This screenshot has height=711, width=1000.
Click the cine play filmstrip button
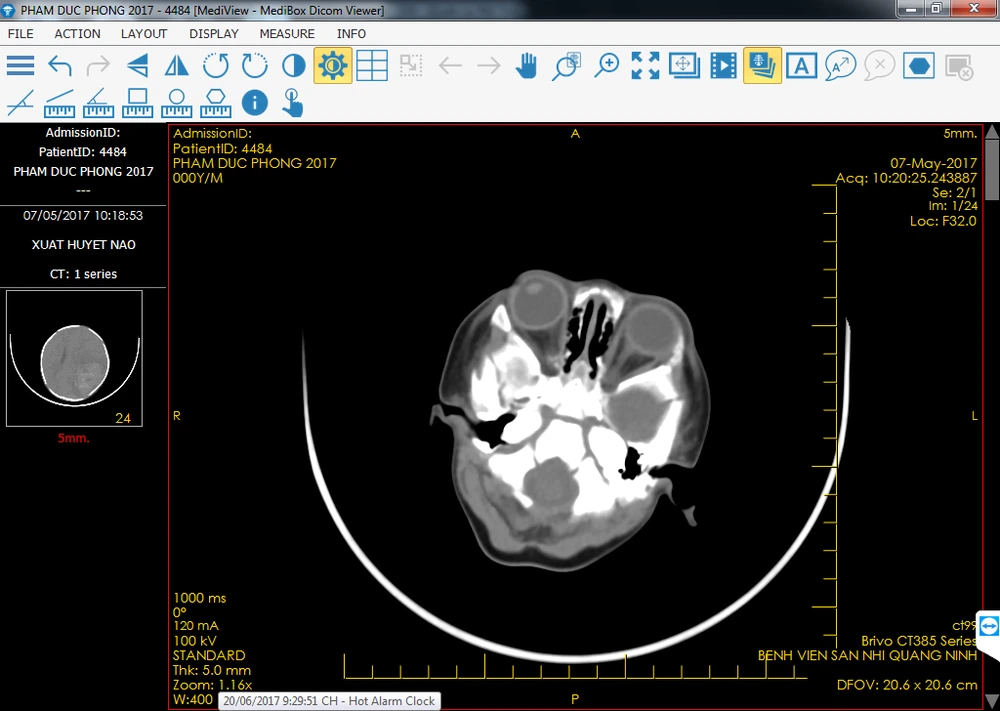coord(723,66)
